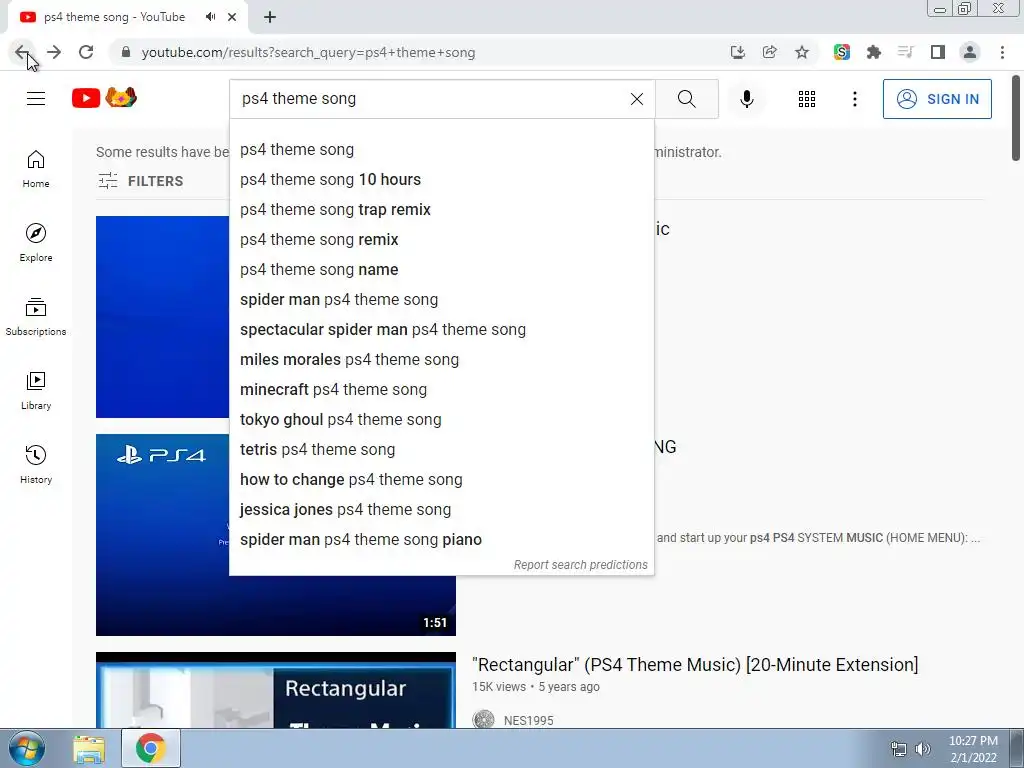Select "how to change ps4 theme song"

click(441, 480)
